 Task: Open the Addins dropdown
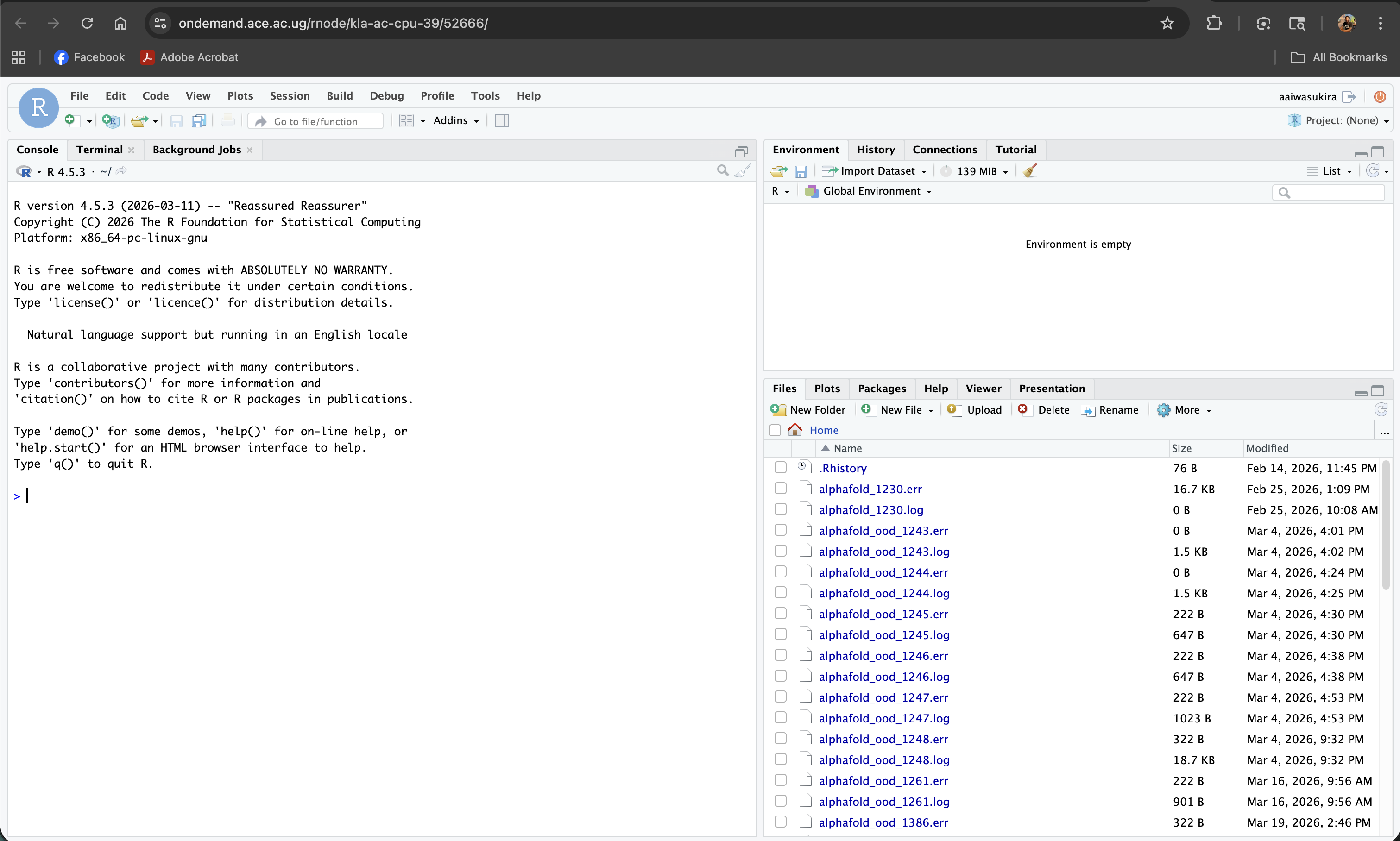tap(456, 120)
